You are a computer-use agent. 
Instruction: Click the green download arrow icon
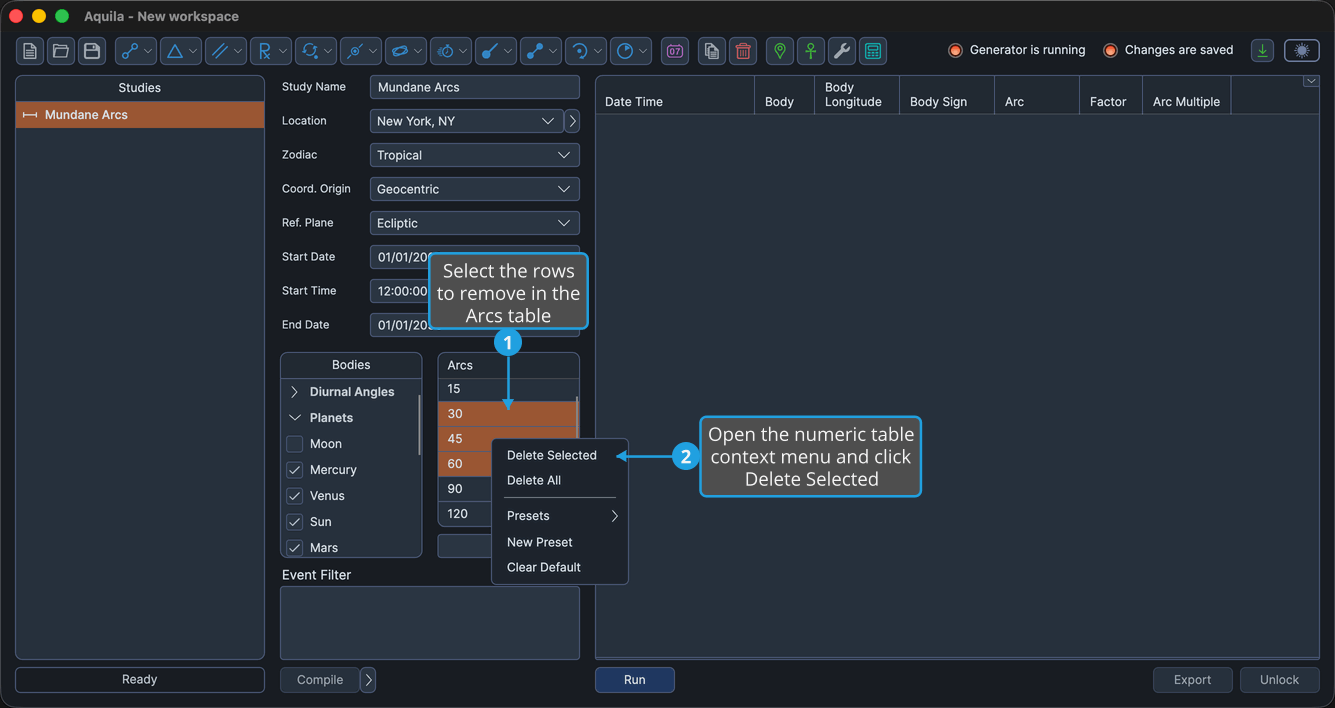[x=1263, y=51]
